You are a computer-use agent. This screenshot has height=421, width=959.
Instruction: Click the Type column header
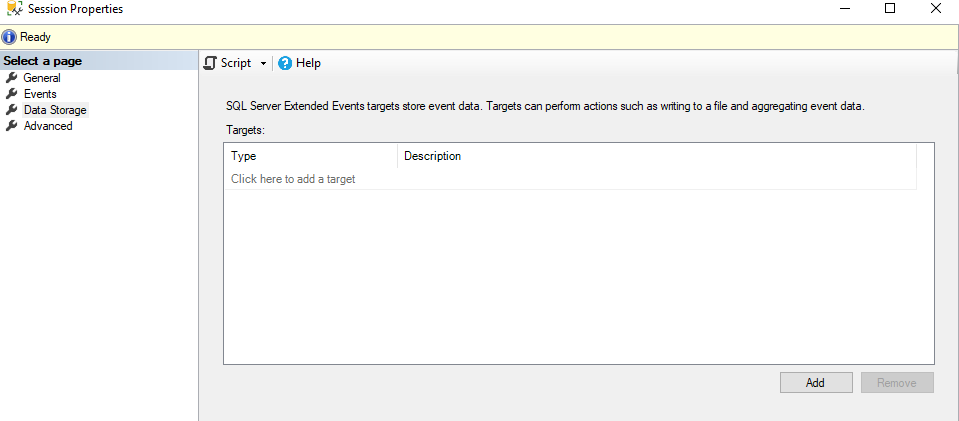click(244, 156)
